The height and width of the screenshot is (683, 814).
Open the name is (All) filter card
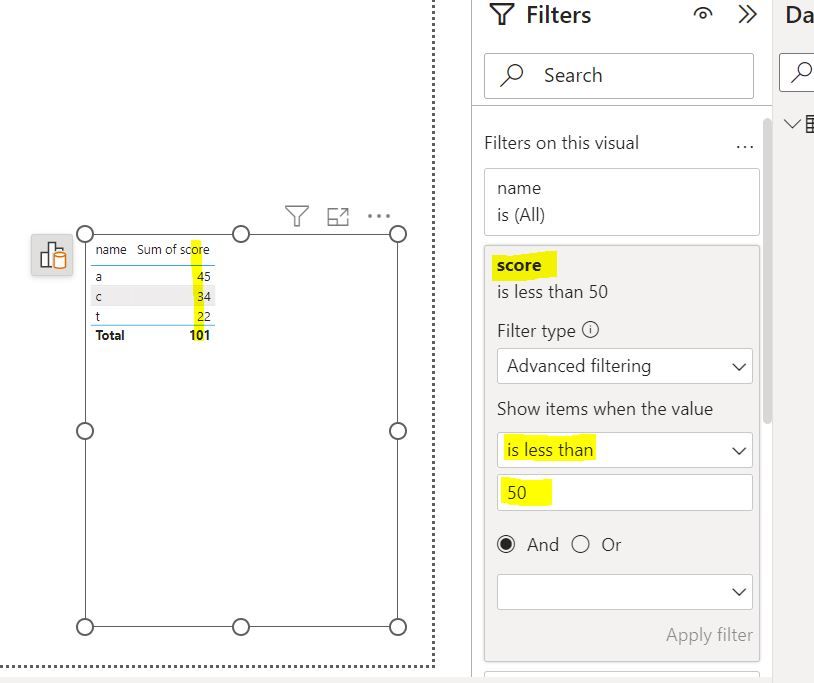point(621,202)
